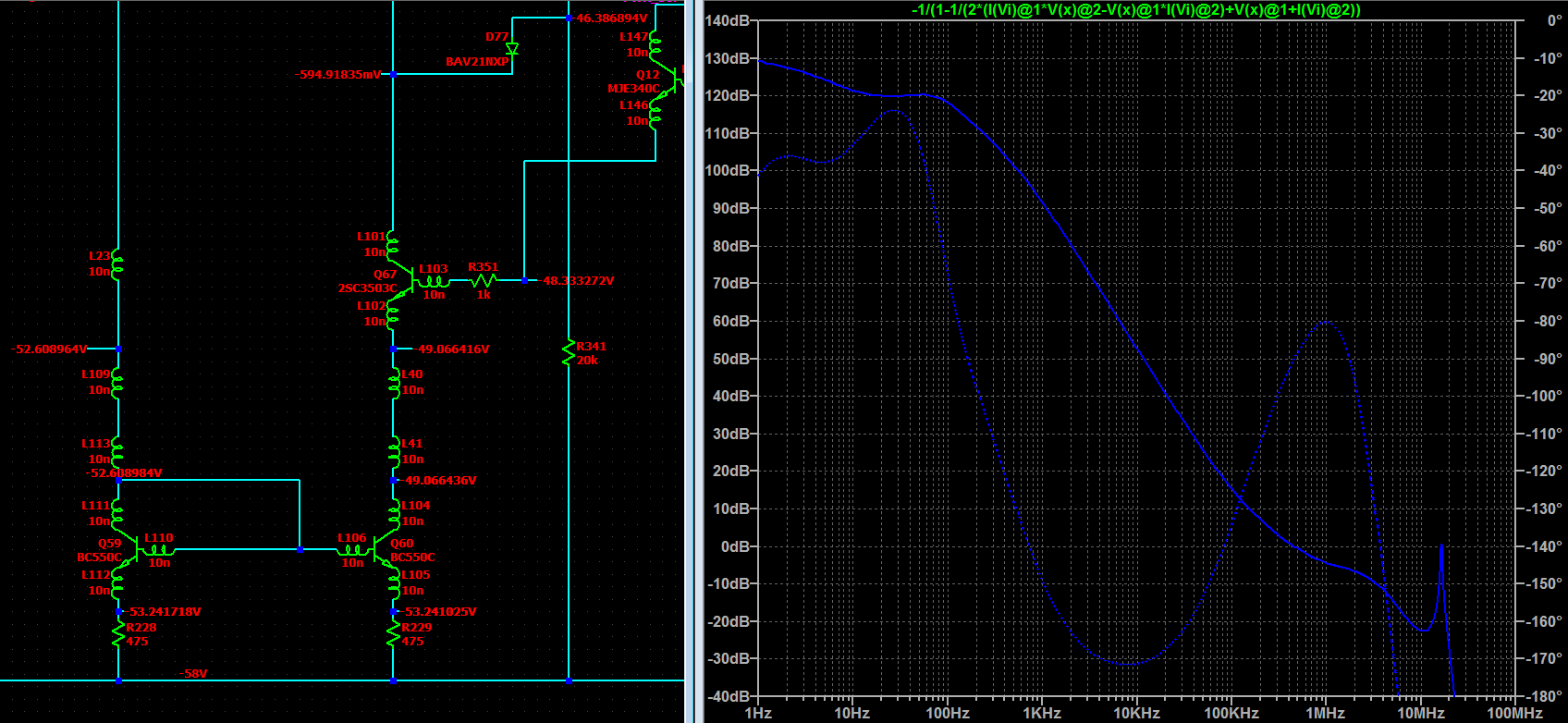Click the 1k value of R351
The height and width of the screenshot is (723, 1568).
pyautogui.click(x=484, y=295)
